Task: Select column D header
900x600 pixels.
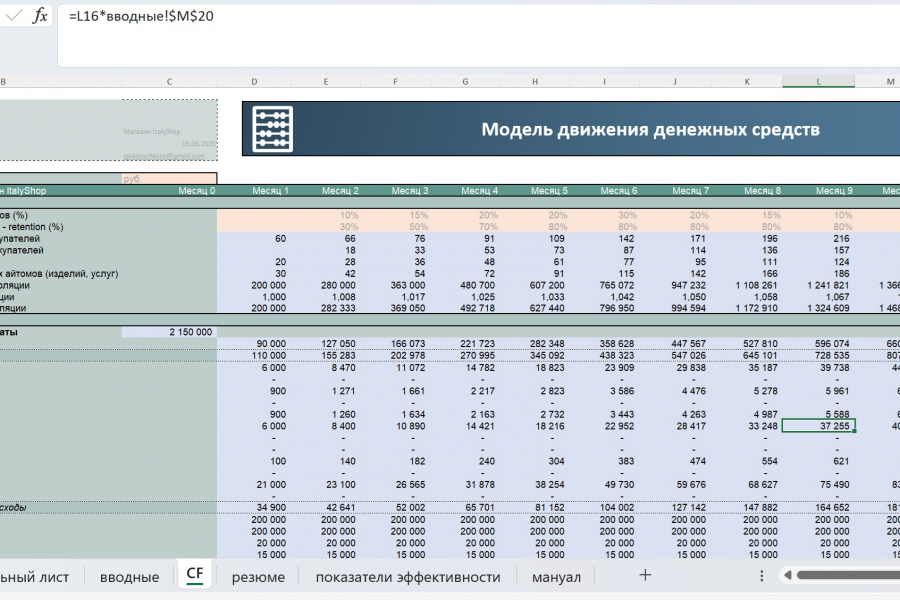Action: [254, 82]
